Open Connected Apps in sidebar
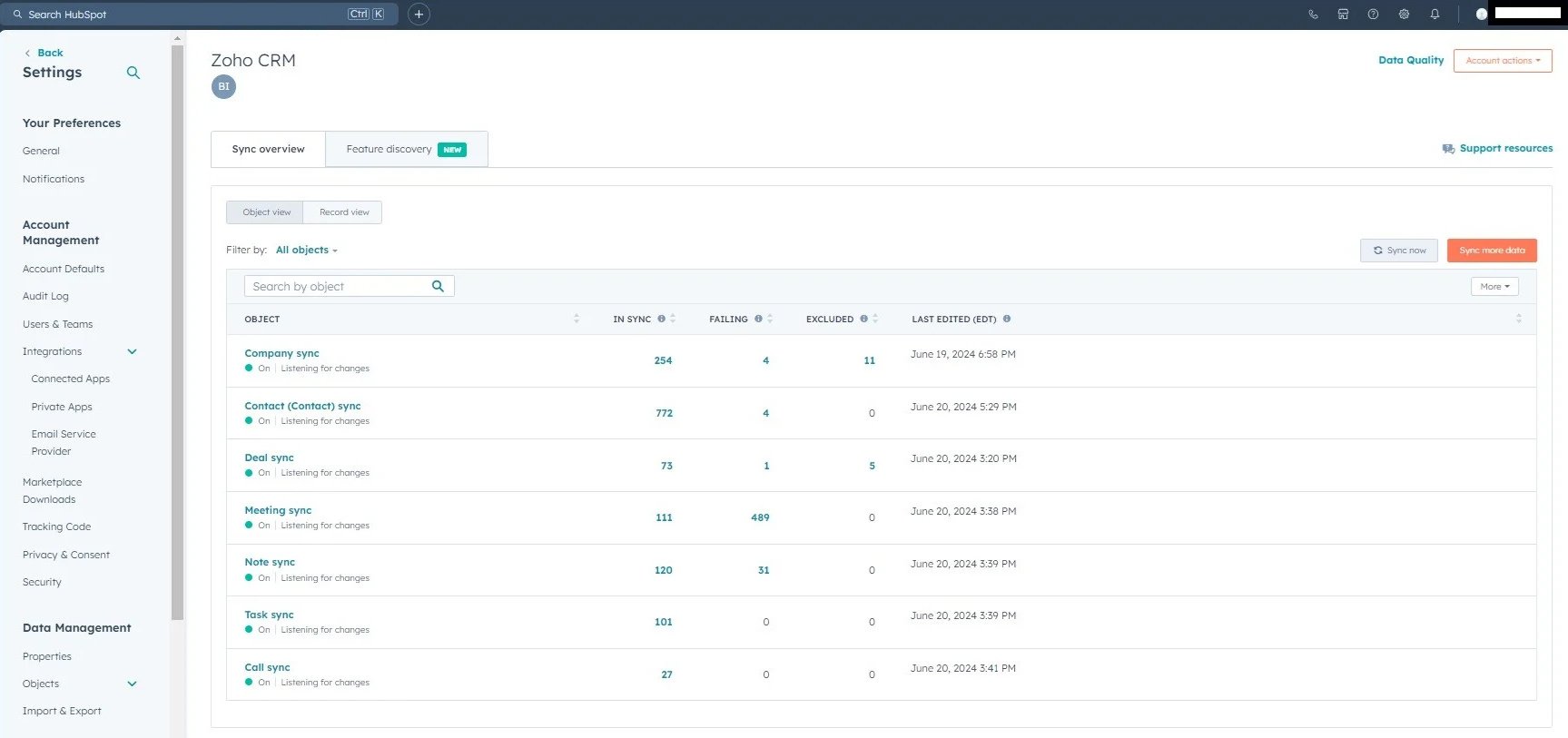Viewport: 1568px width, 738px height. point(71,379)
